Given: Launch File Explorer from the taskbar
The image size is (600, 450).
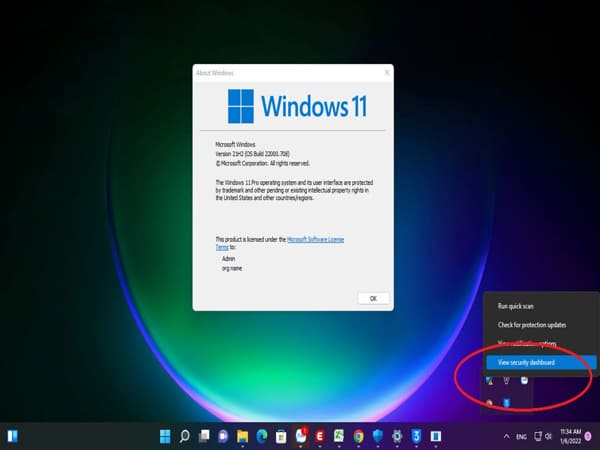Looking at the screenshot, I should point(242,436).
